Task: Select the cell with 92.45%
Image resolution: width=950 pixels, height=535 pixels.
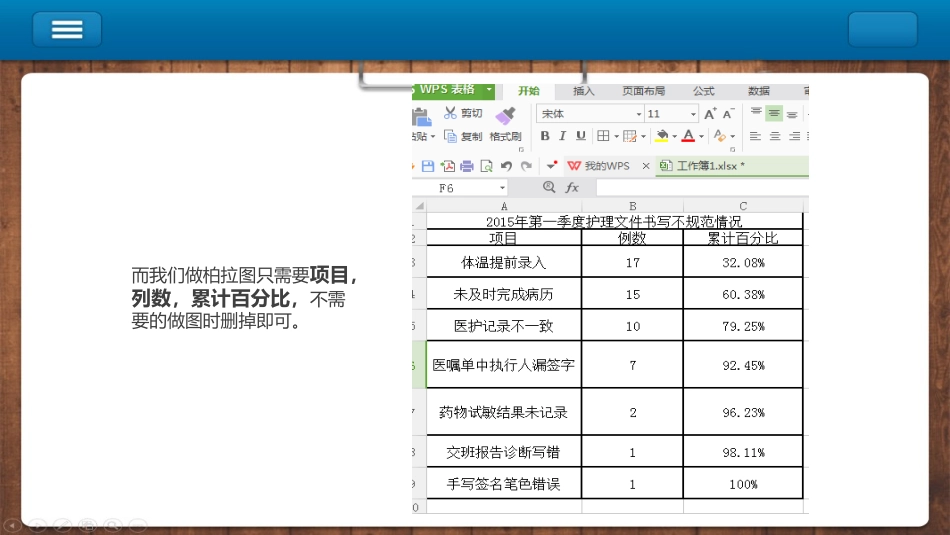Action: point(743,365)
